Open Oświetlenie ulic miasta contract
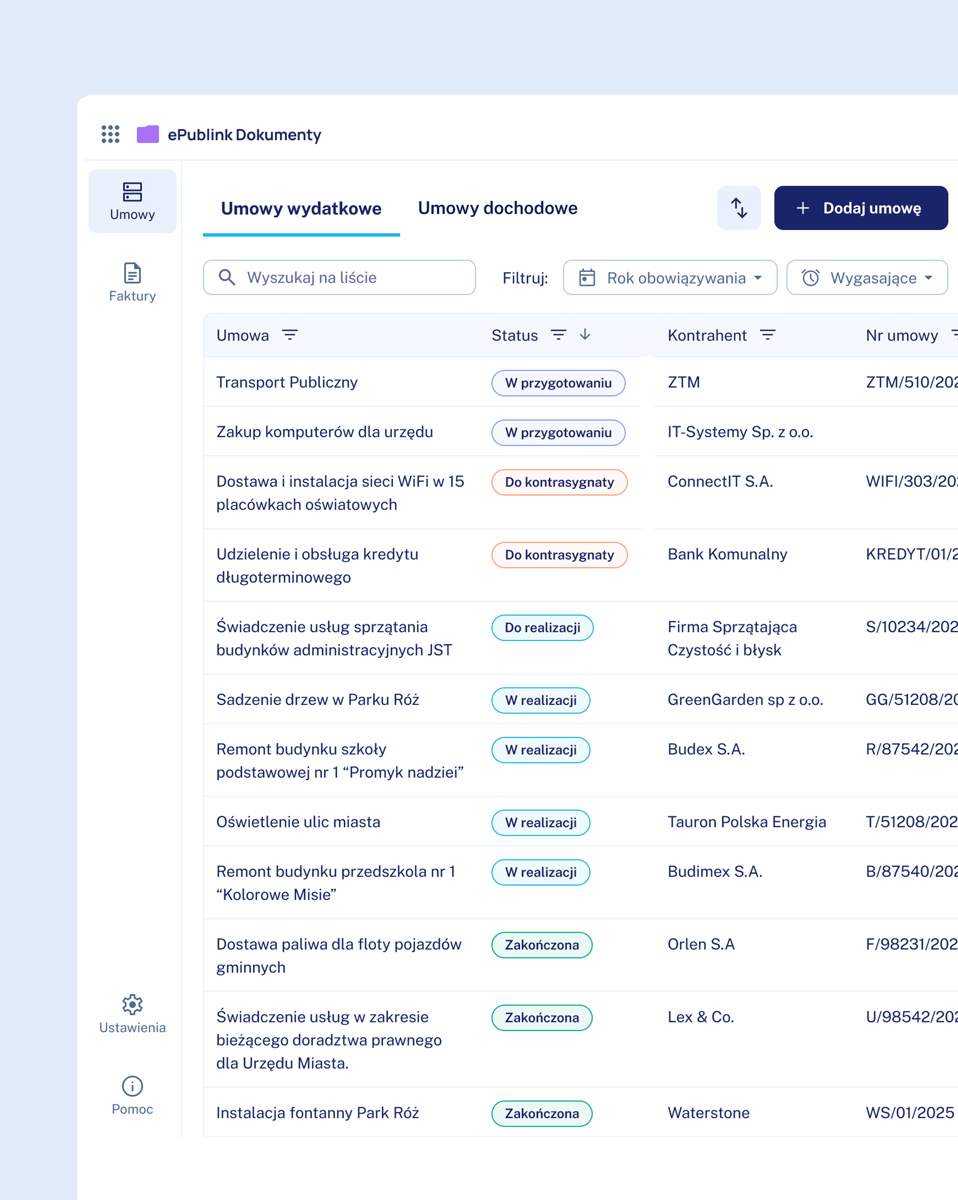This screenshot has width=958, height=1200. click(298, 822)
